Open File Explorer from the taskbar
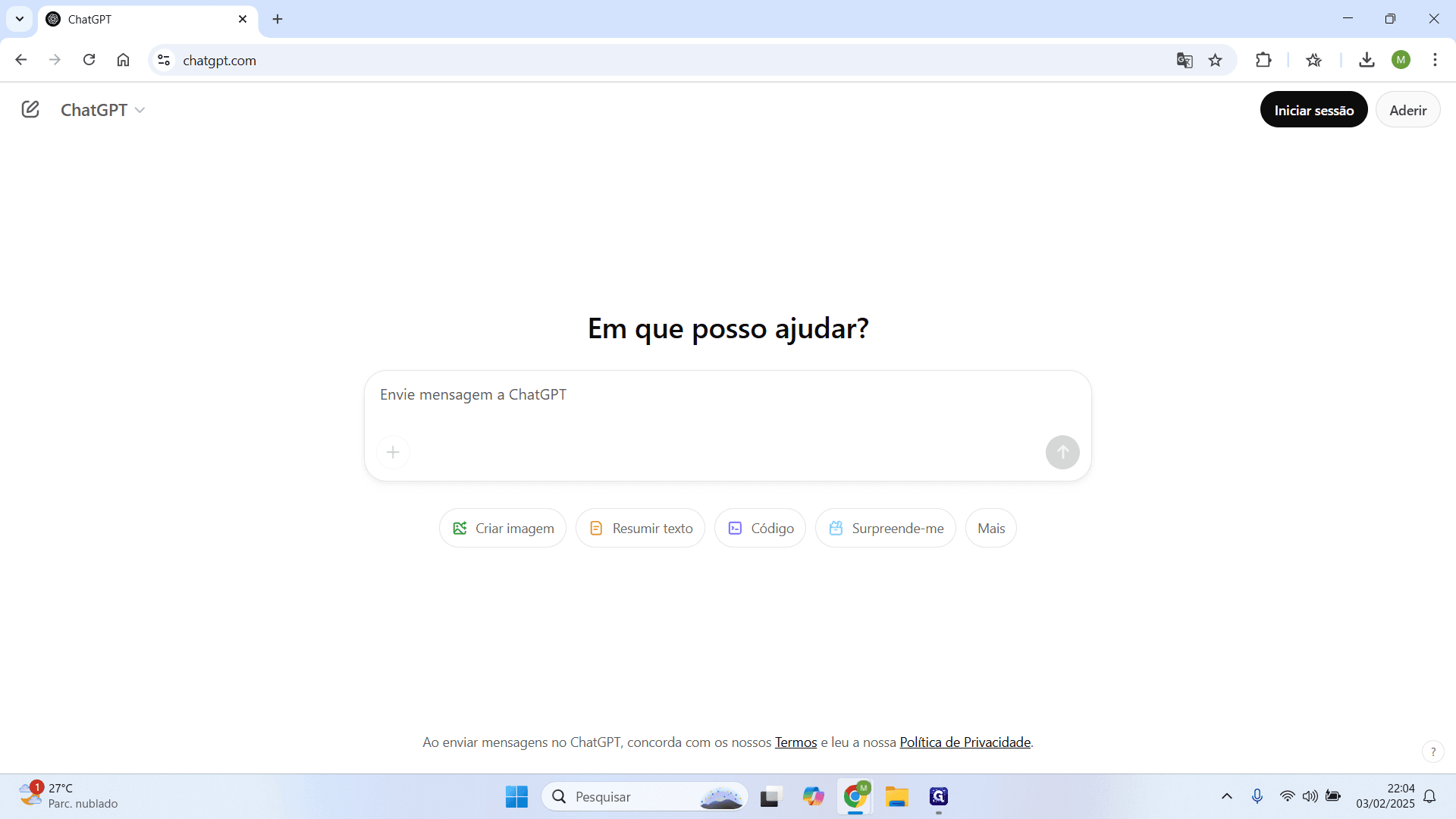 [896, 797]
